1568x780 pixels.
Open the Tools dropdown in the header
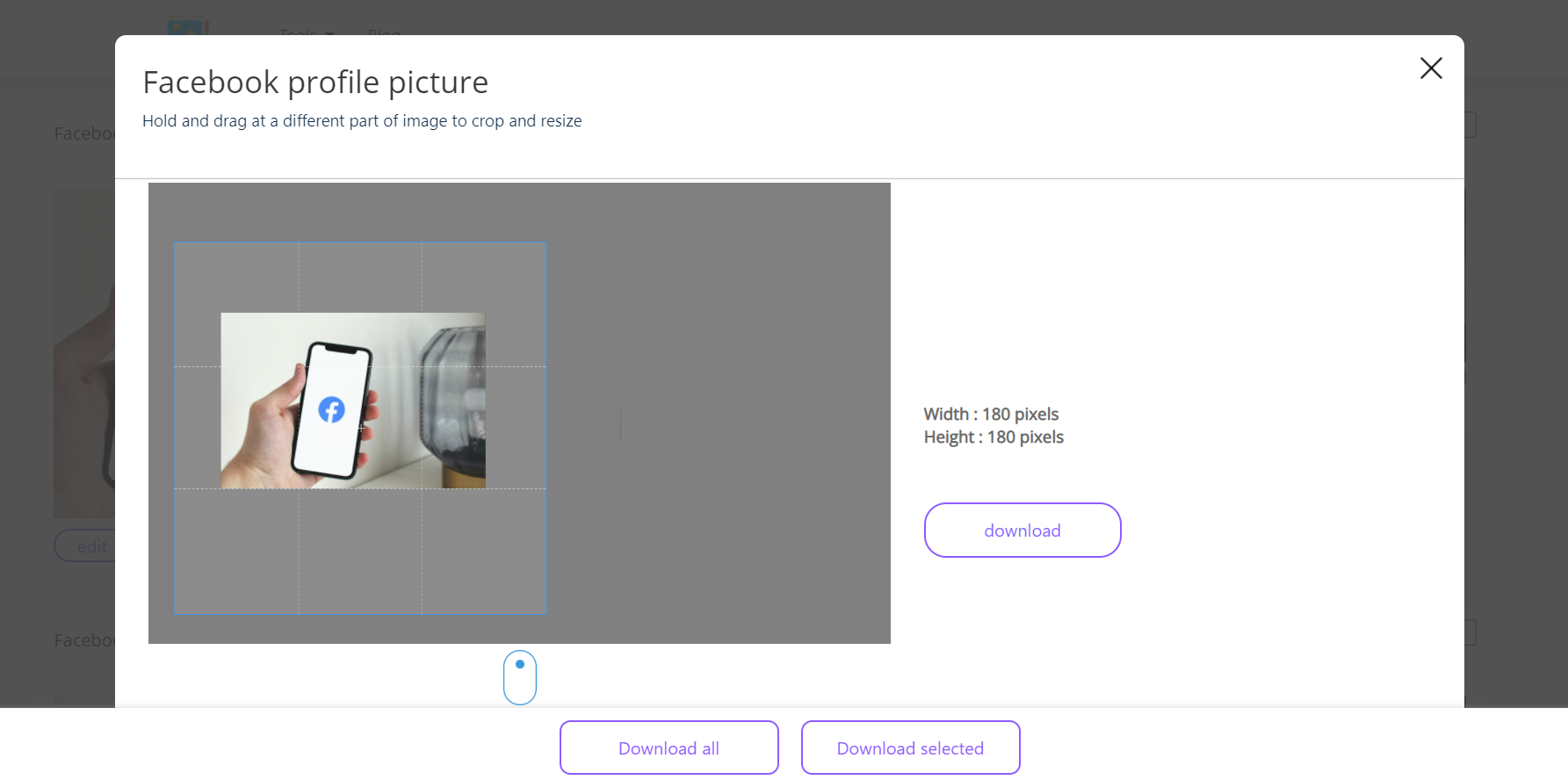306,32
